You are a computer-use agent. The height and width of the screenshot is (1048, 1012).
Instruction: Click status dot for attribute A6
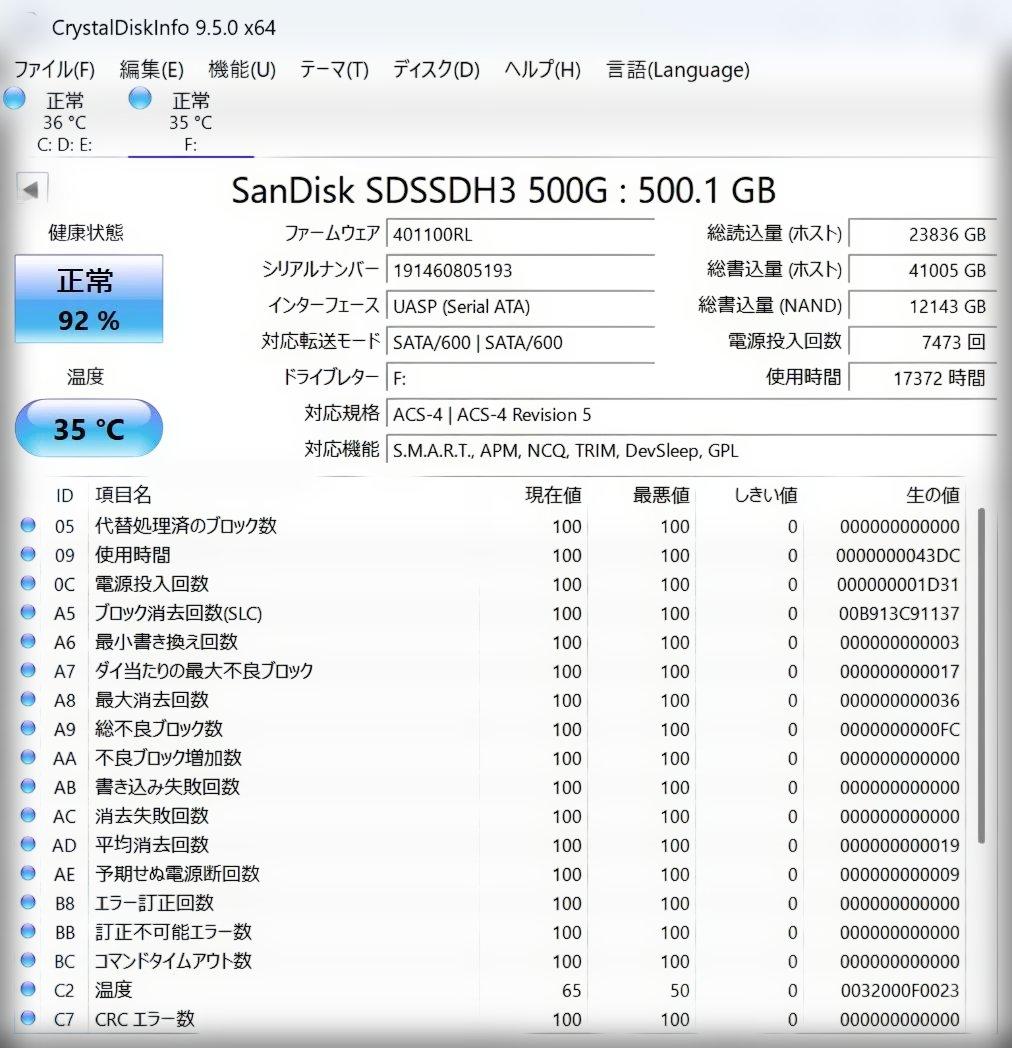pos(28,642)
